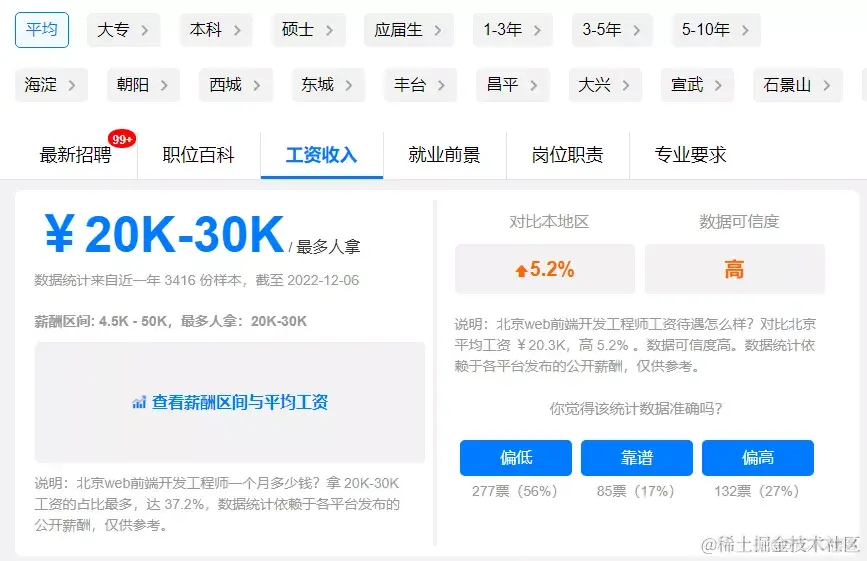Vote 靠谱 for the statistics

pos(636,458)
